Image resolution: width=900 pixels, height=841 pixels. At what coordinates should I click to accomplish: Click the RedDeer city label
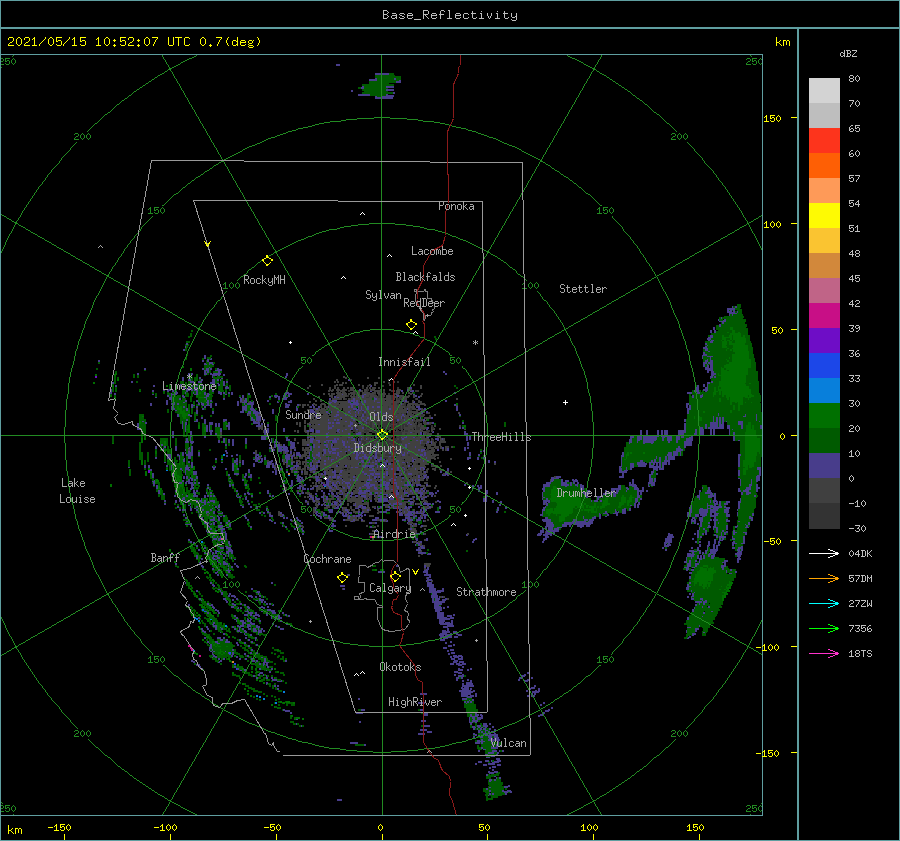click(x=424, y=303)
